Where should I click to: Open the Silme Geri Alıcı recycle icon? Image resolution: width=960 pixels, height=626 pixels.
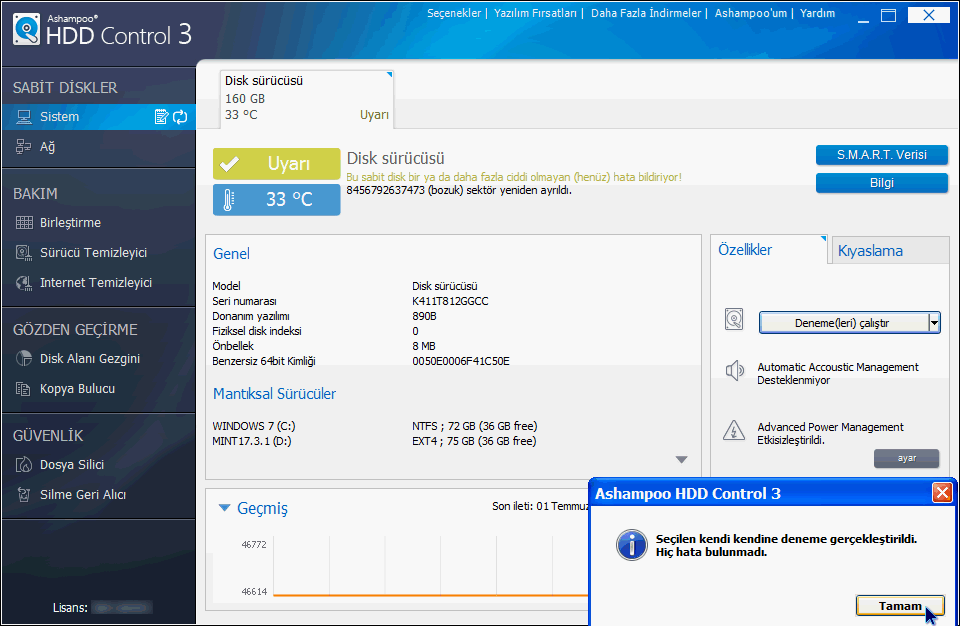[24, 494]
